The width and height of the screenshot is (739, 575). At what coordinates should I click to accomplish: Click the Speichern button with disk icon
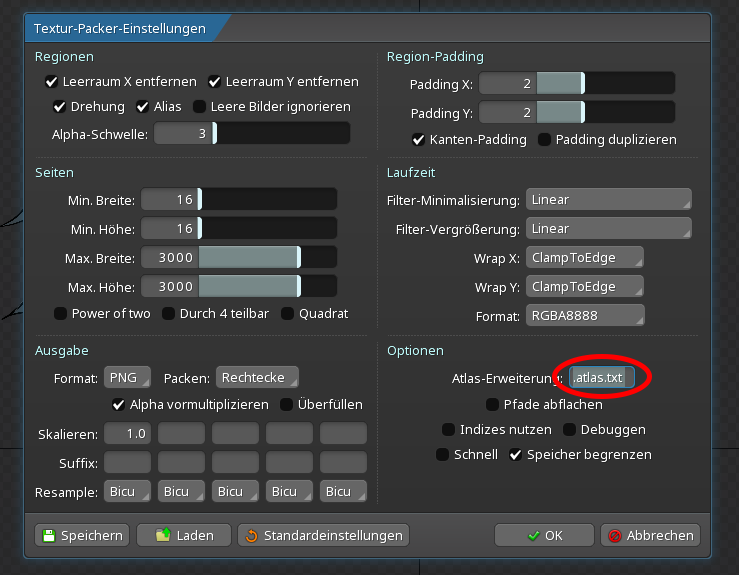[x=82, y=535]
